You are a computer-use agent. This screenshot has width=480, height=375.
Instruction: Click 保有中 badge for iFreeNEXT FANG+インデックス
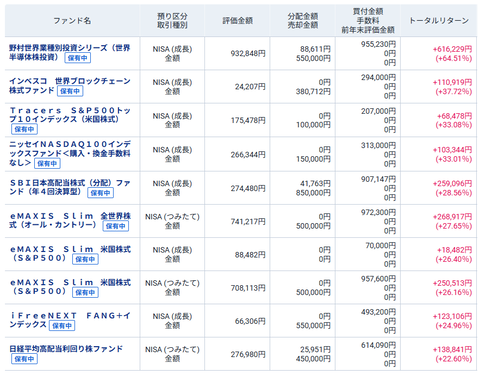point(62,326)
